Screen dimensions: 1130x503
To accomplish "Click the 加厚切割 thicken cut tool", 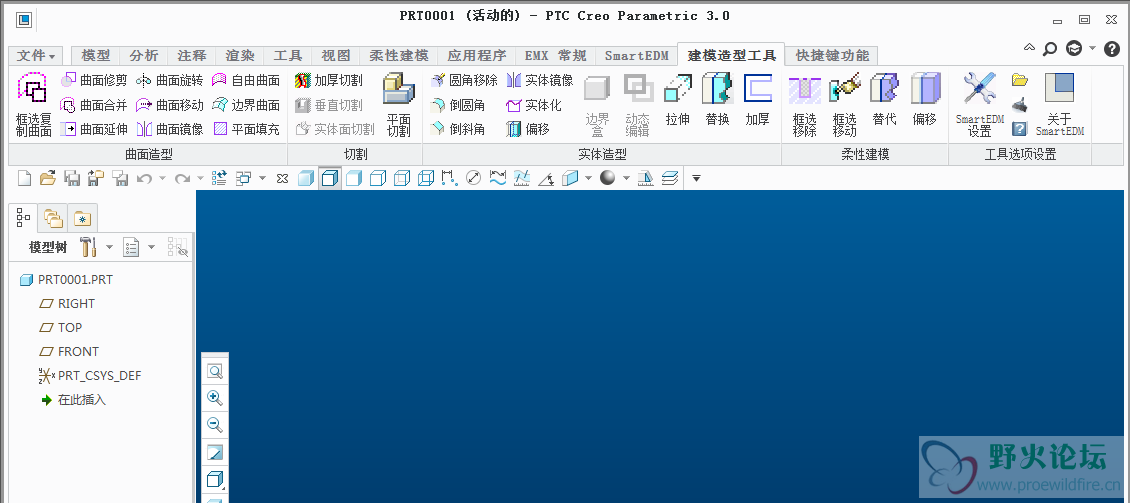I will point(329,80).
